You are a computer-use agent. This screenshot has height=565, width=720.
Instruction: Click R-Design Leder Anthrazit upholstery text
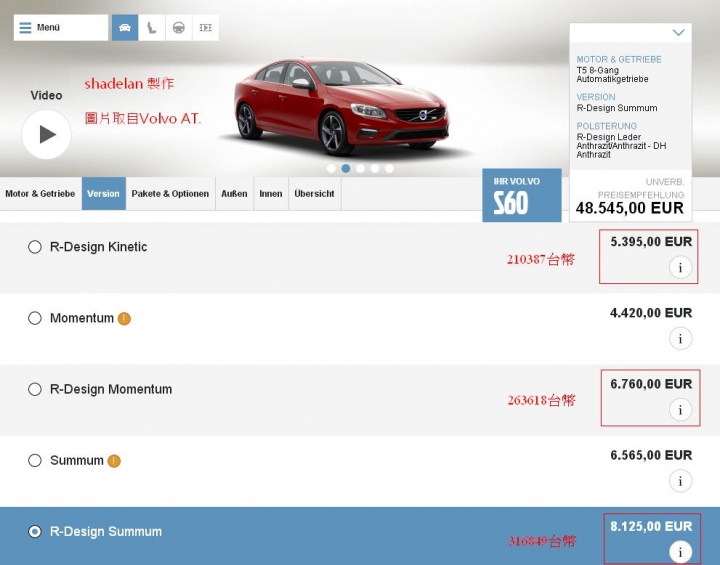coord(621,146)
